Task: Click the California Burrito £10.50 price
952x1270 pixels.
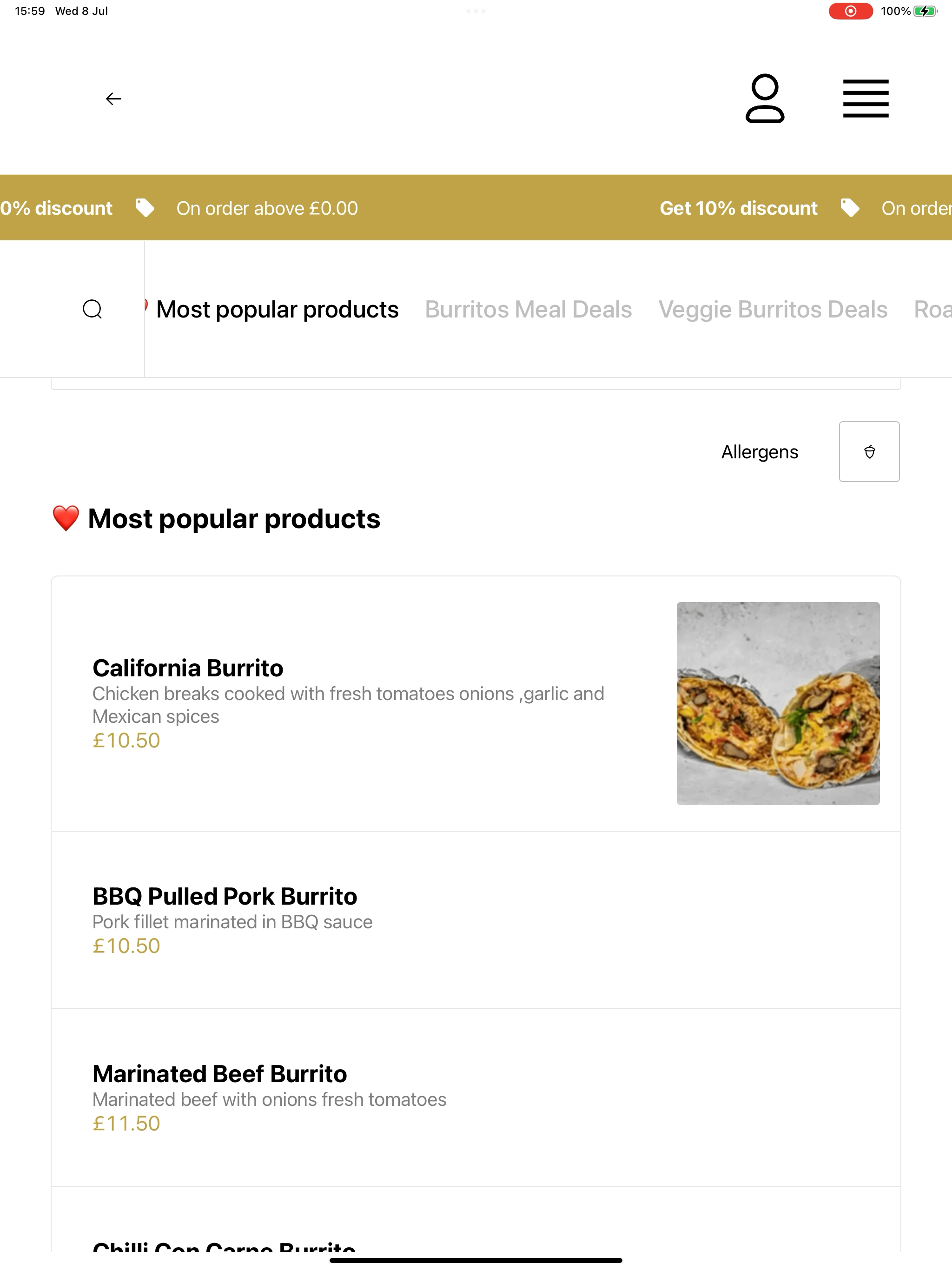Action: (126, 740)
